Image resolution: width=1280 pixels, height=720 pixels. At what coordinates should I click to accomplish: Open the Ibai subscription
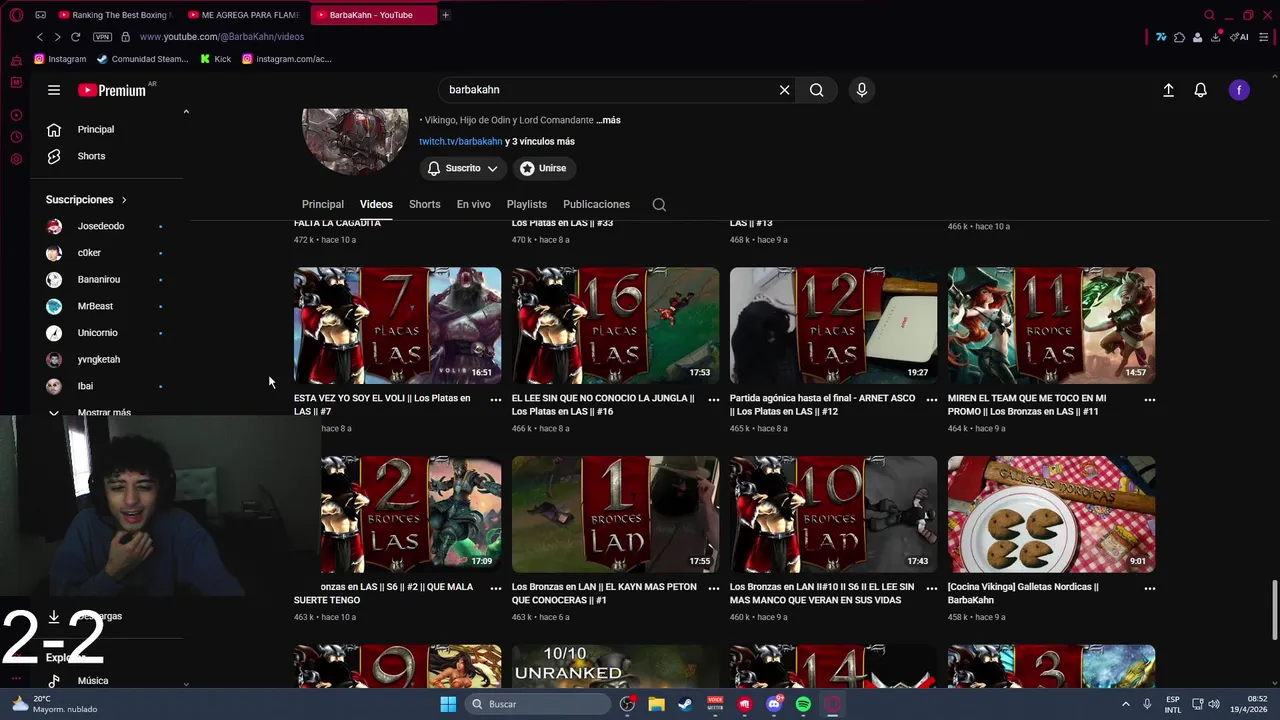(x=86, y=386)
